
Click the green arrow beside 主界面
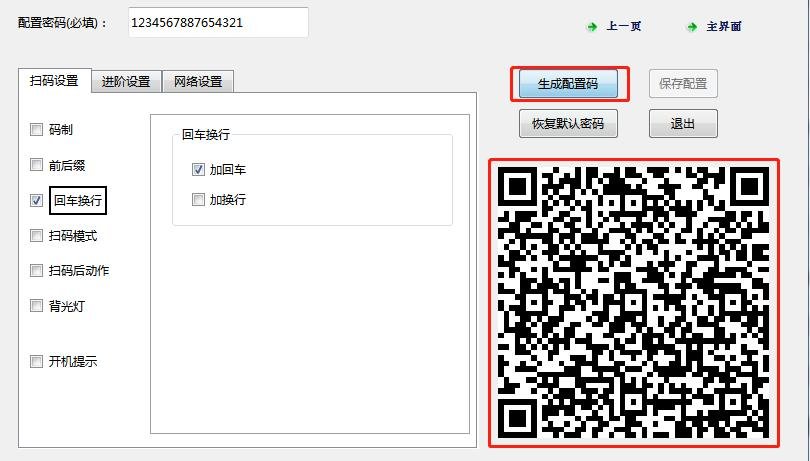pos(692,26)
